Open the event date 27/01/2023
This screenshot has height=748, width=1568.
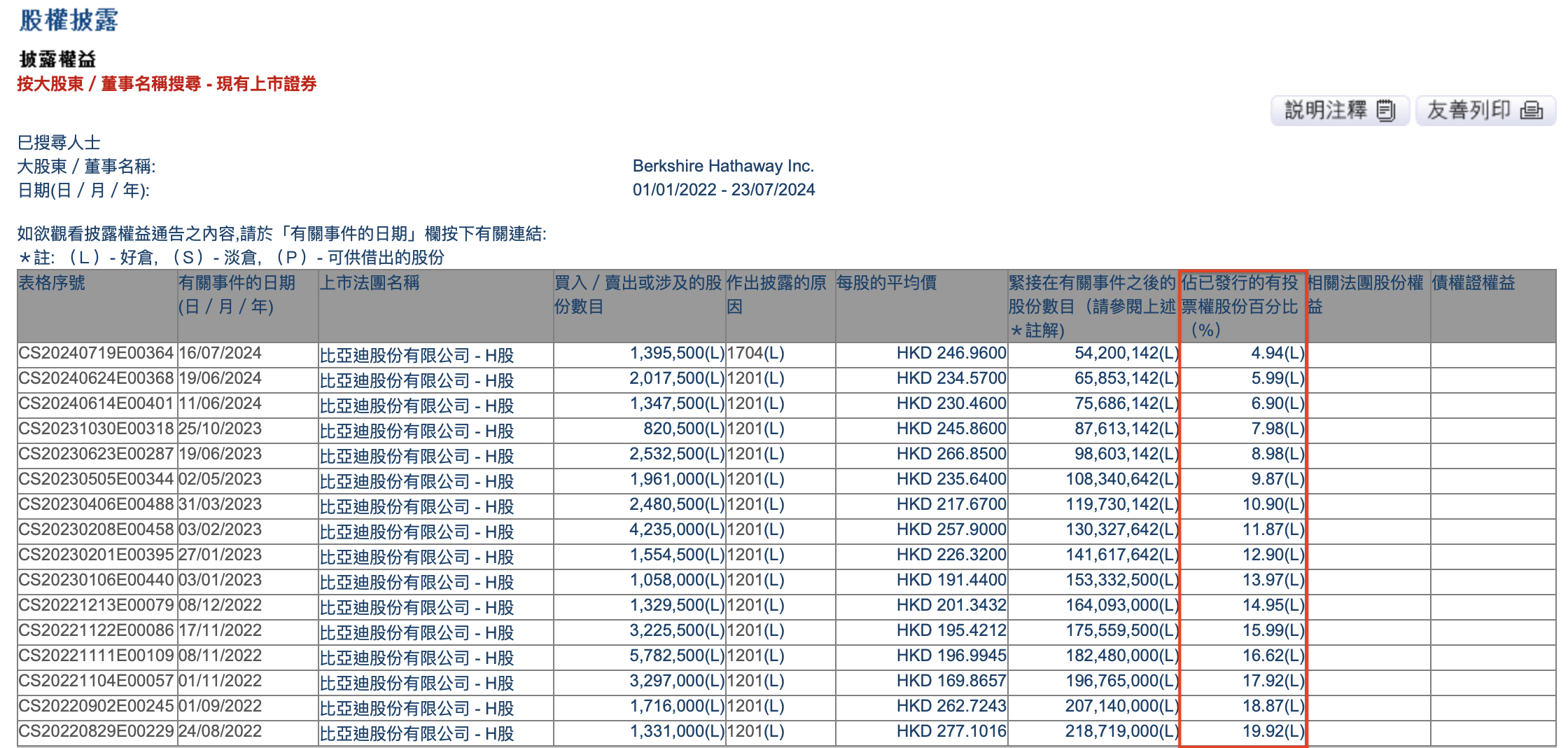click(x=220, y=555)
